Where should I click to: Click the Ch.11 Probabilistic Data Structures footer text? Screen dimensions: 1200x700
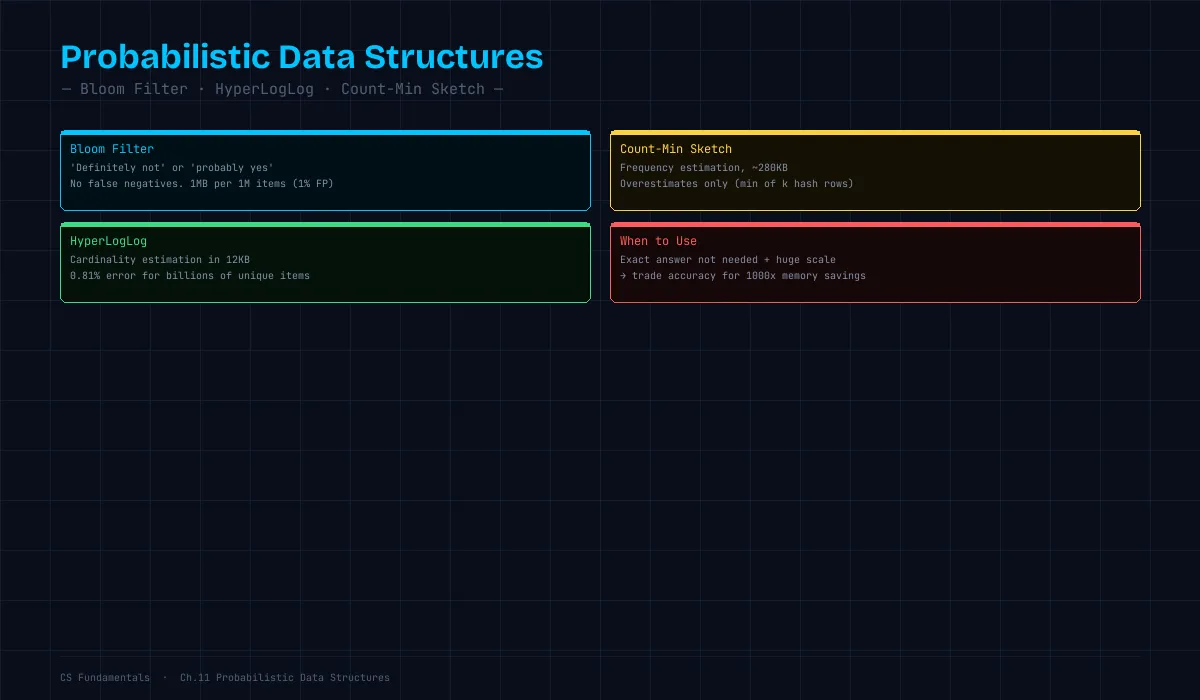[285, 678]
